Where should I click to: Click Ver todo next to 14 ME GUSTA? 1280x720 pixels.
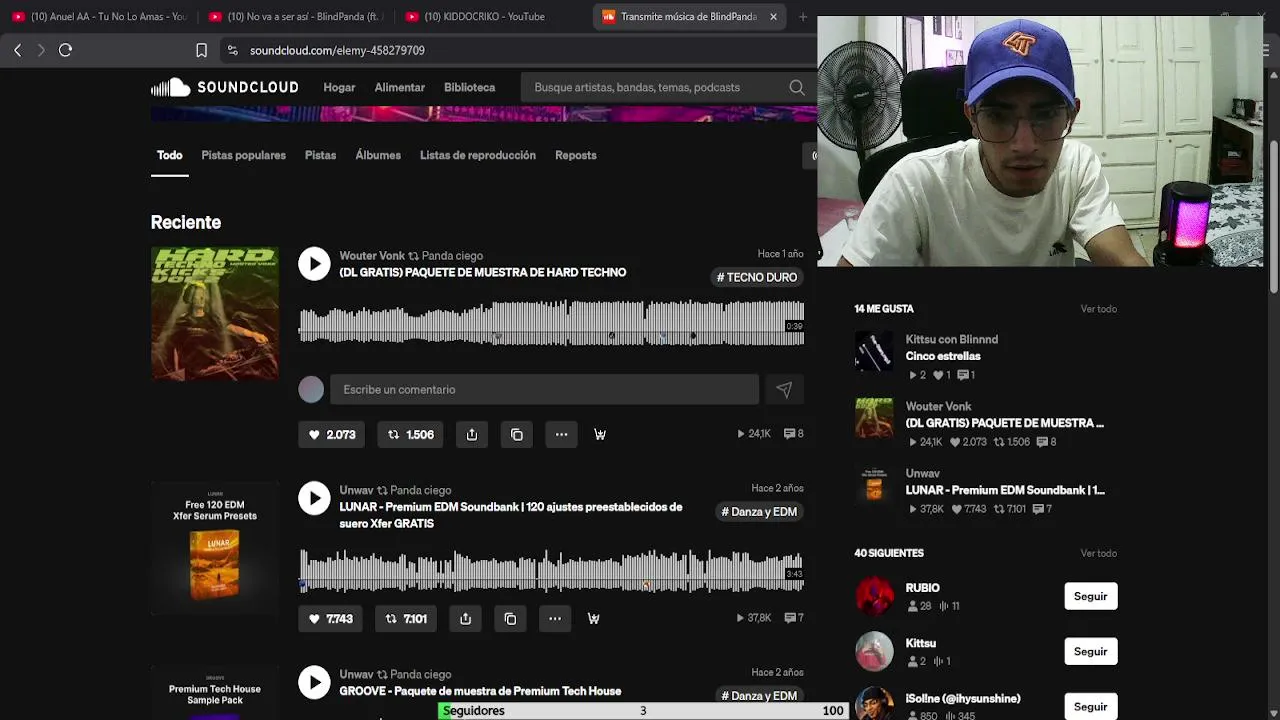tap(1098, 309)
